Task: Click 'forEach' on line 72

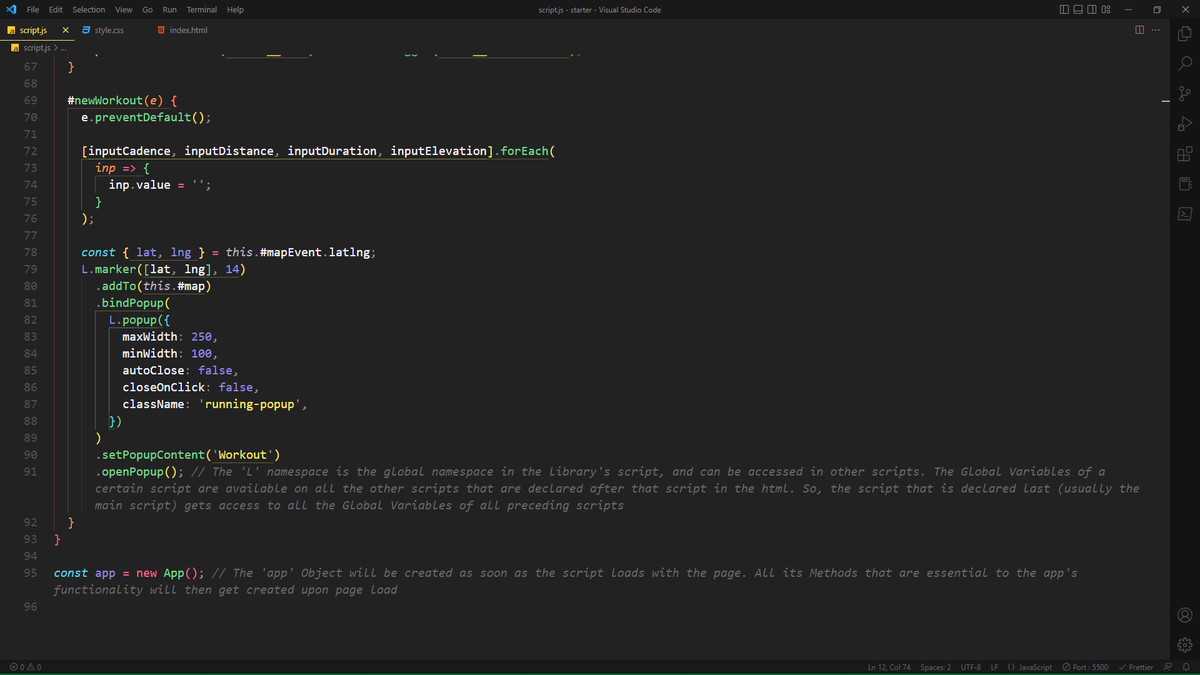Action: (x=525, y=151)
